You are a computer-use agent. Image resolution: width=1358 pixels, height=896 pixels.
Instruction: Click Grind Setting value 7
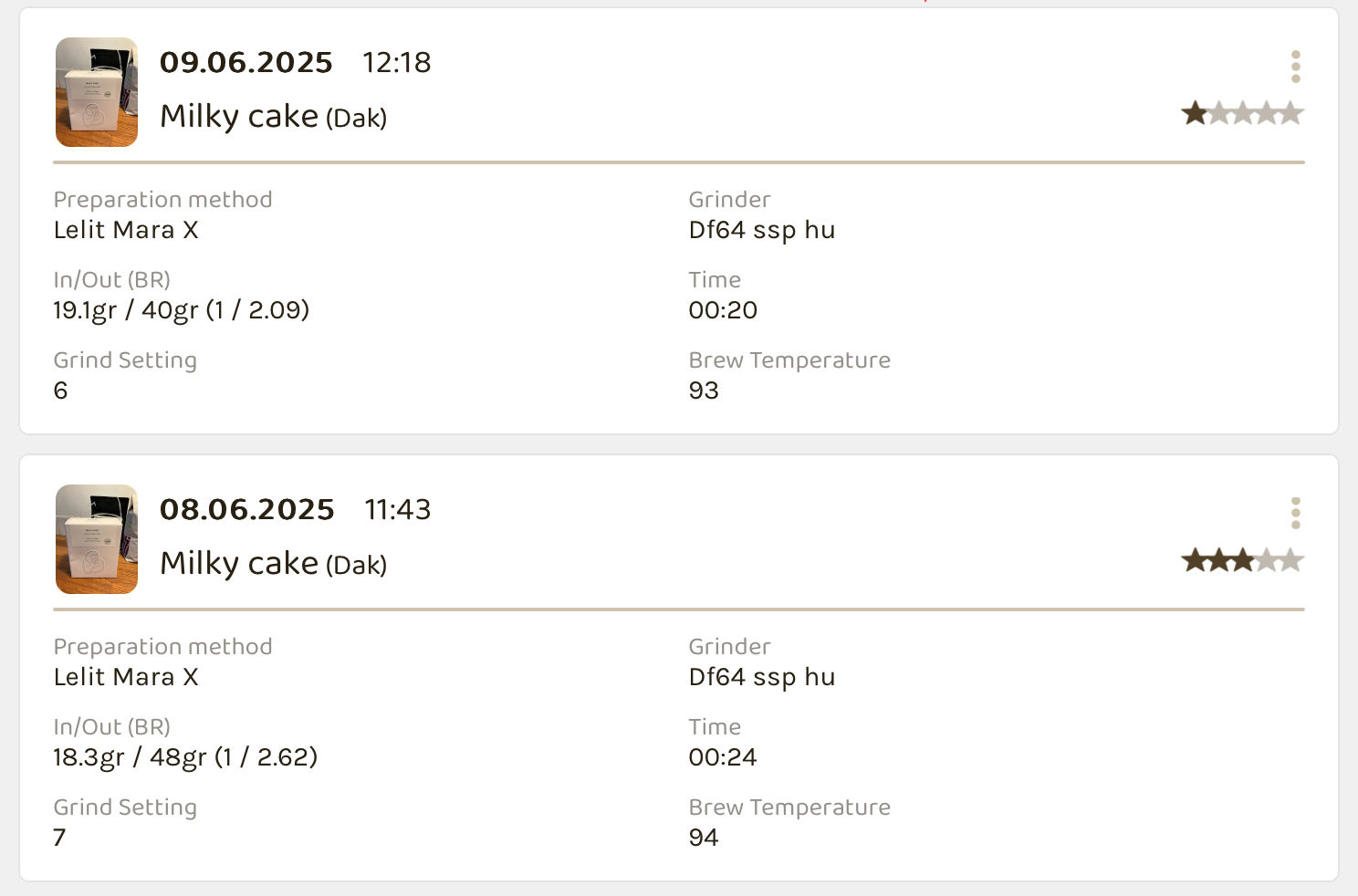(60, 838)
